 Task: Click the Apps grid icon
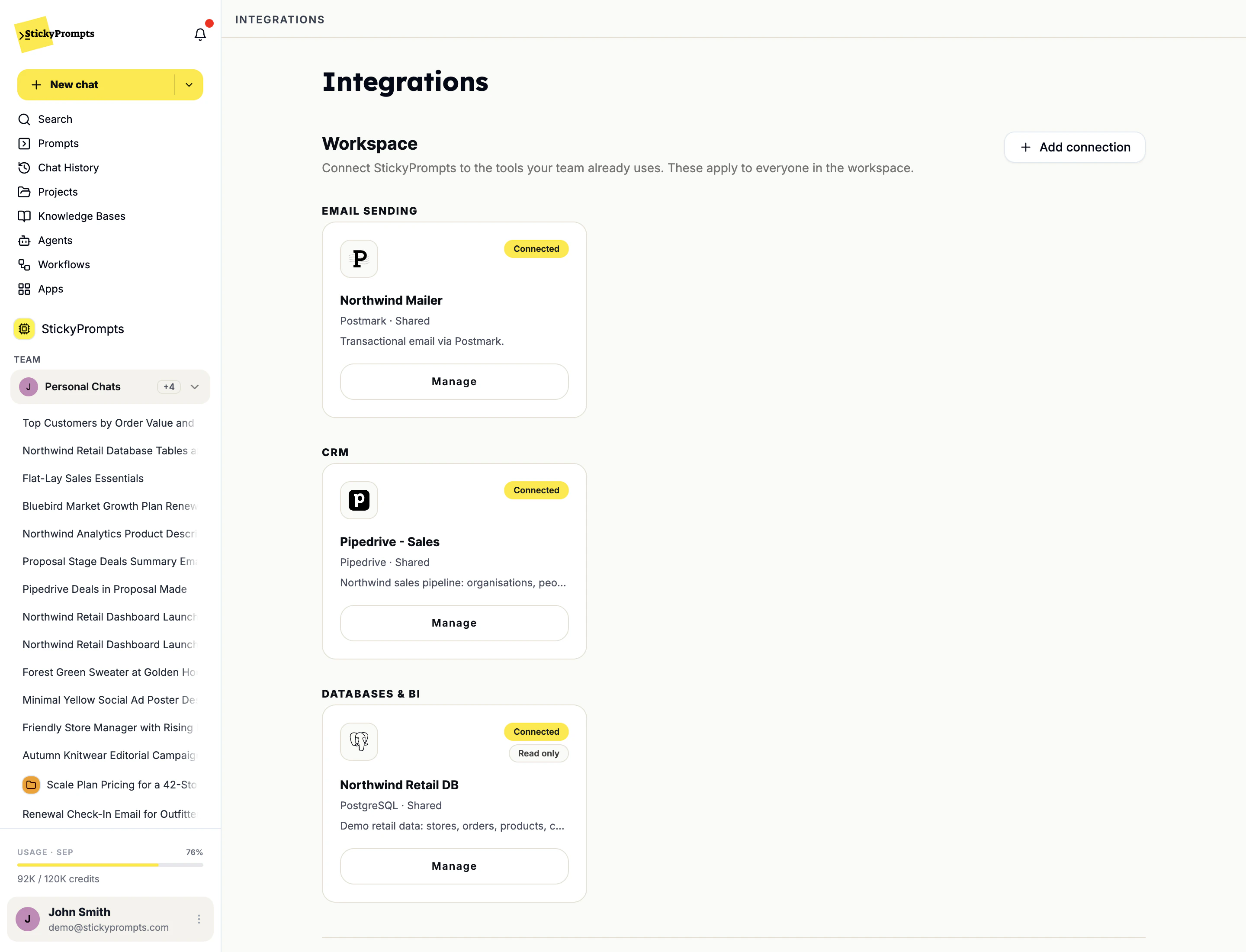(24, 289)
